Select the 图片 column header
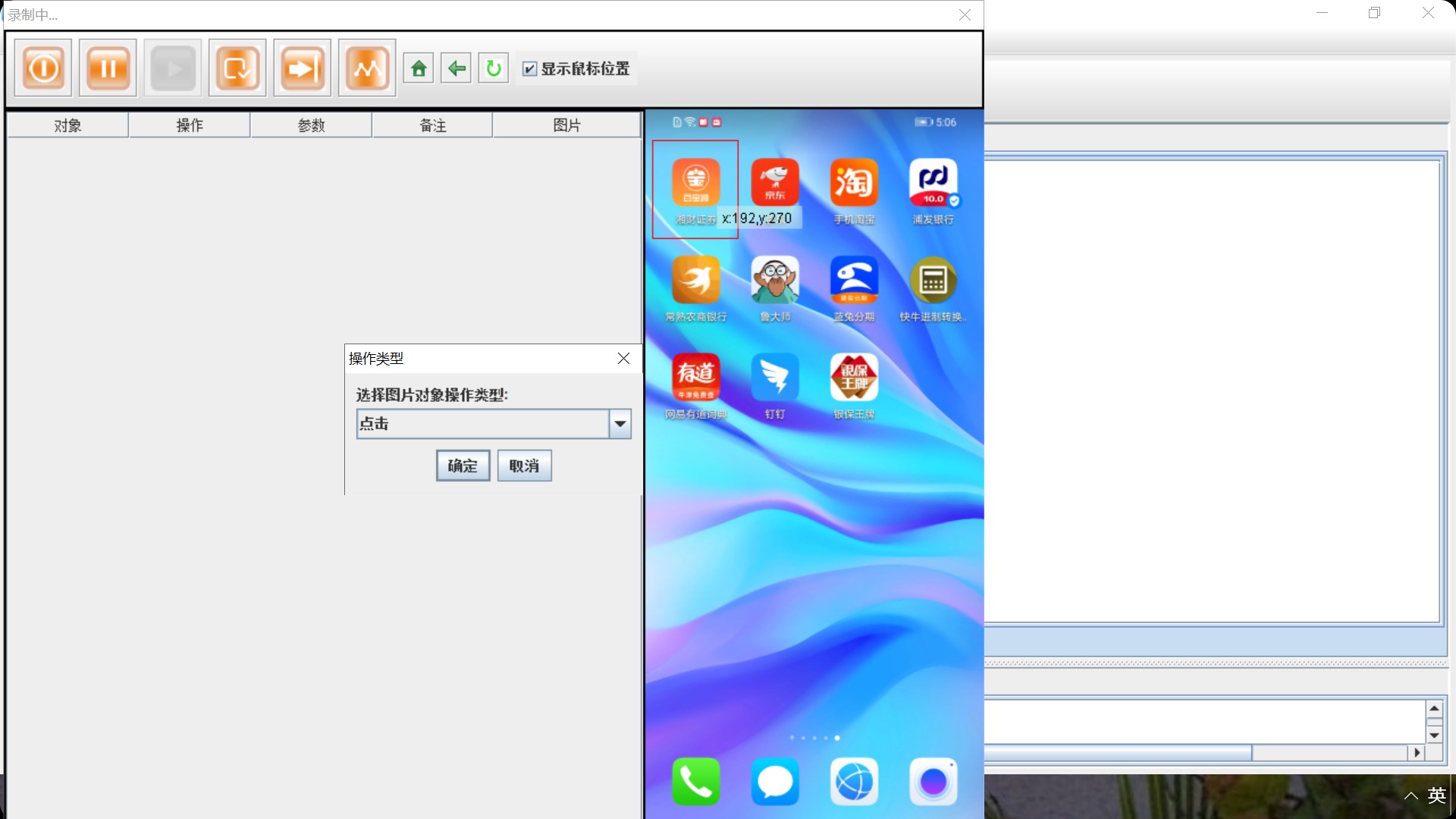 (566, 125)
